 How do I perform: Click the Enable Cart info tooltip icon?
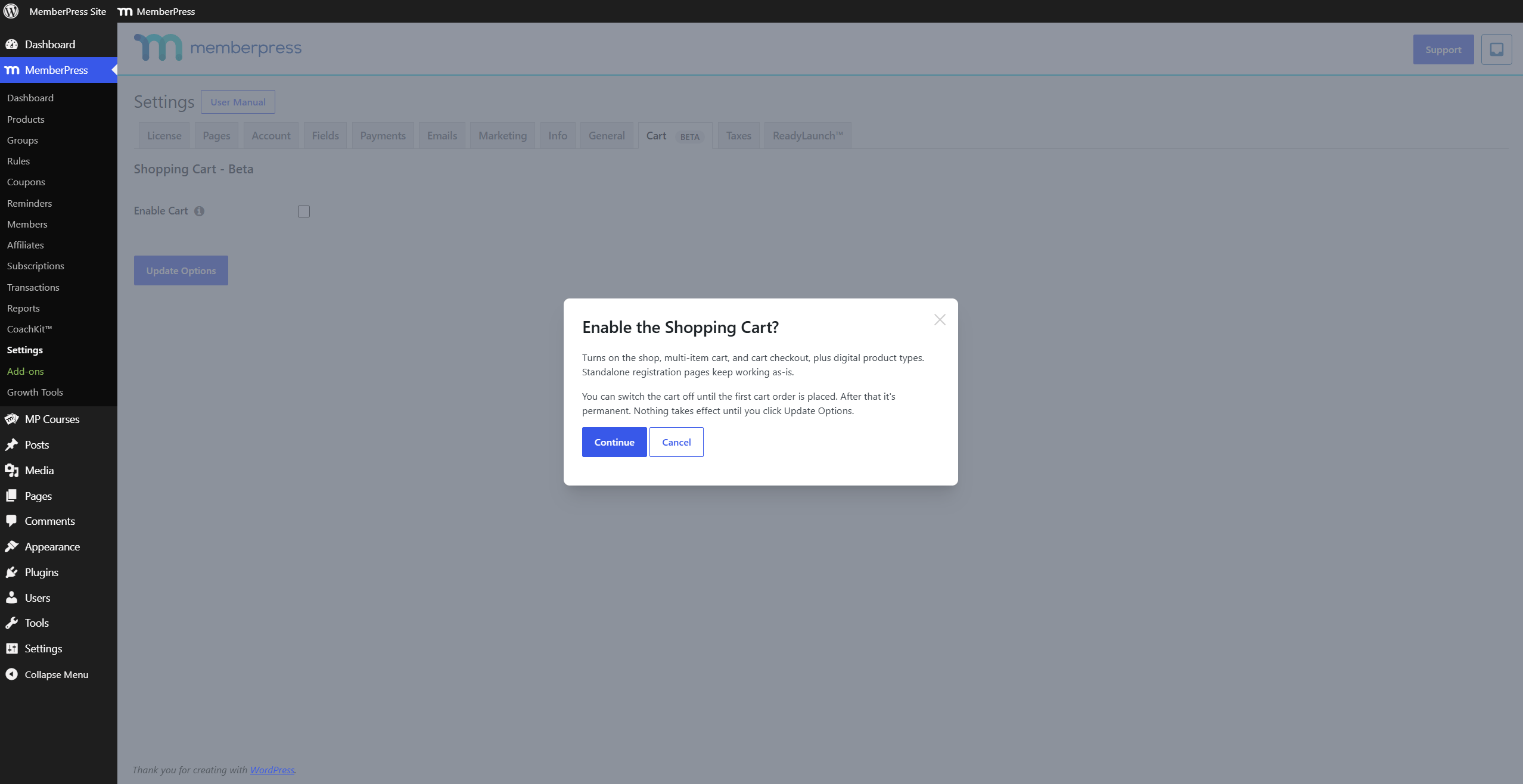coord(199,211)
